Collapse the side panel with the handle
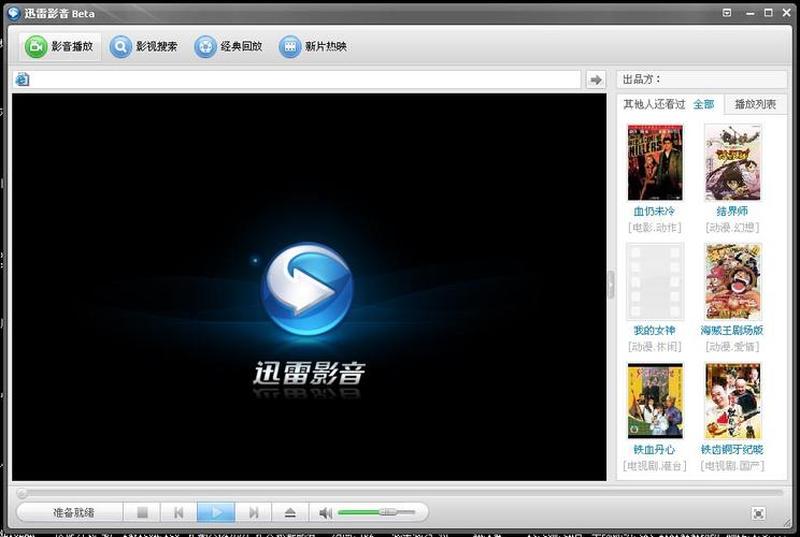This screenshot has width=800, height=537. click(611, 284)
